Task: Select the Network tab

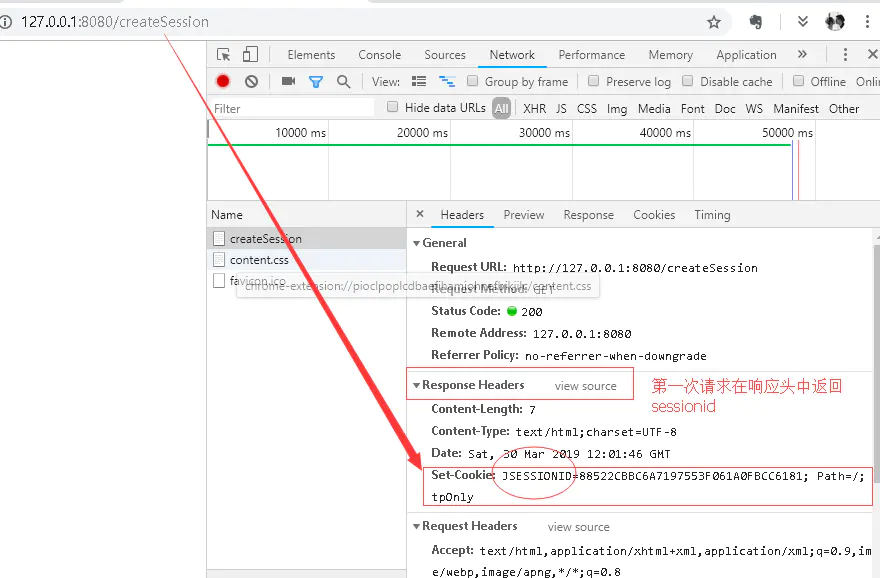Action: 512,55
